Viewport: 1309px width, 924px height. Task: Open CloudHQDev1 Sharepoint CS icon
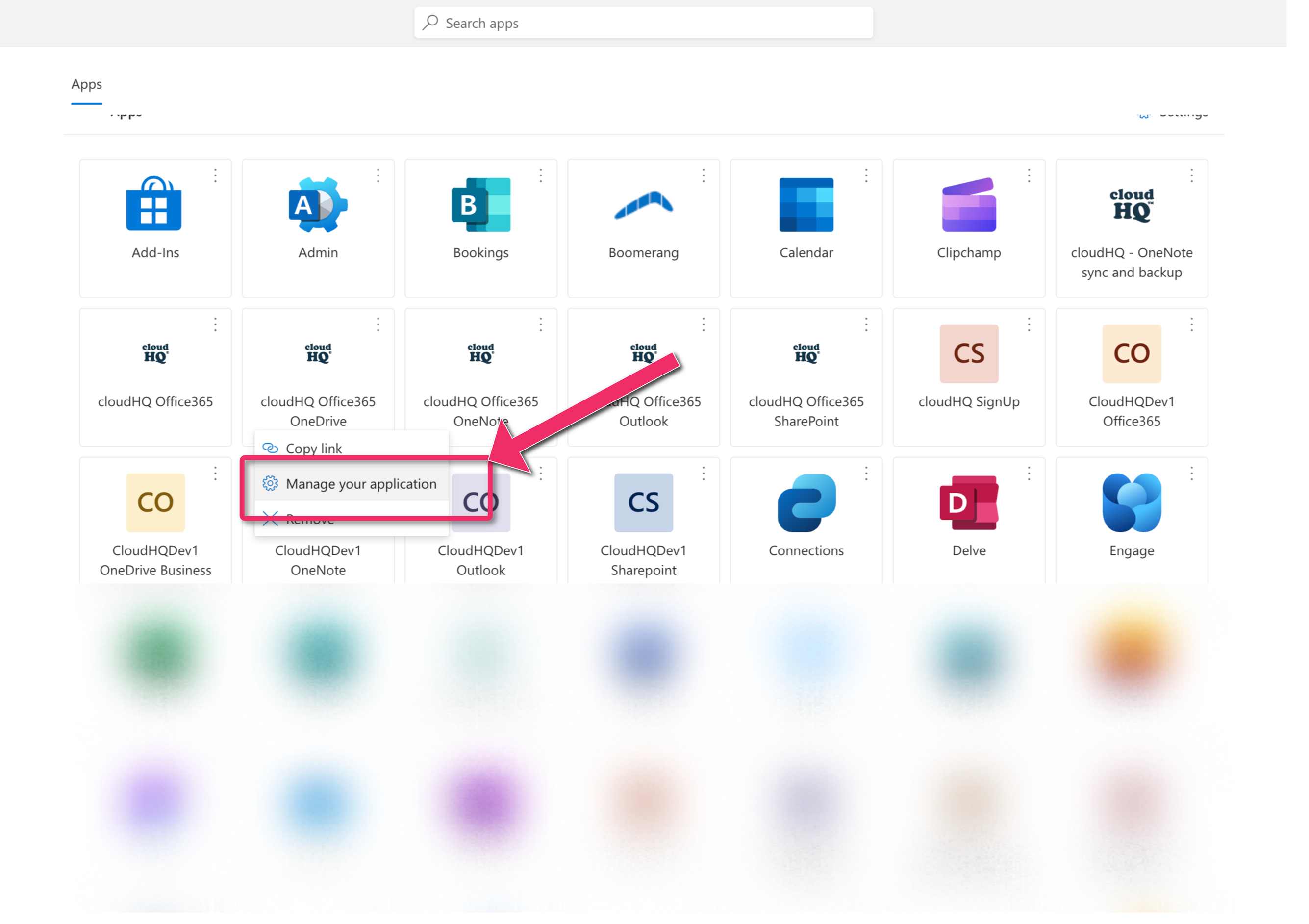tap(643, 502)
